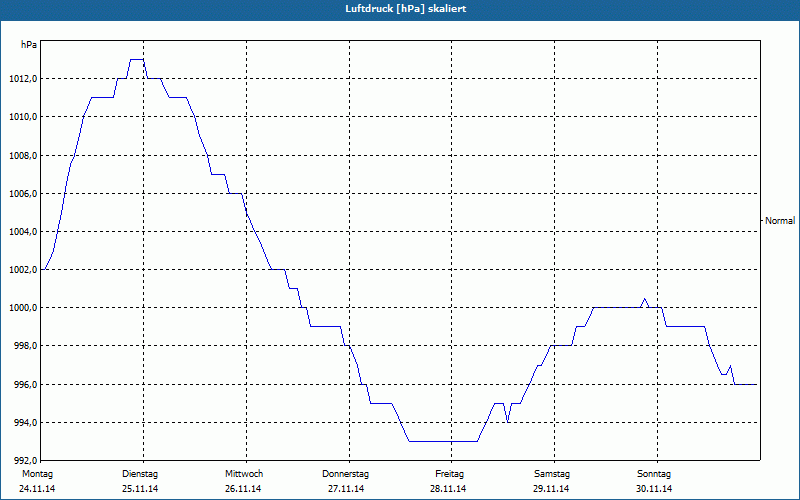Screen dimensions: 800x500
Task: Click the date 29.11.14
Action: pyautogui.click(x=551, y=489)
